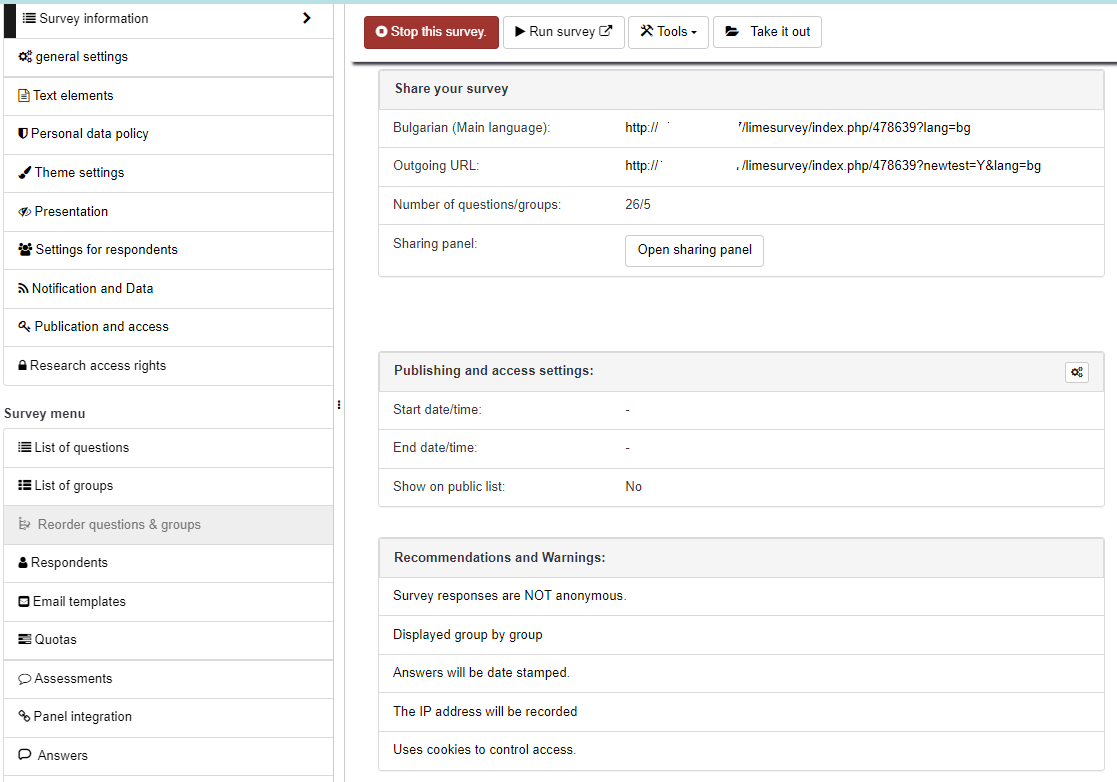Open the general settings menu item
1117x782 pixels.
(x=168, y=57)
